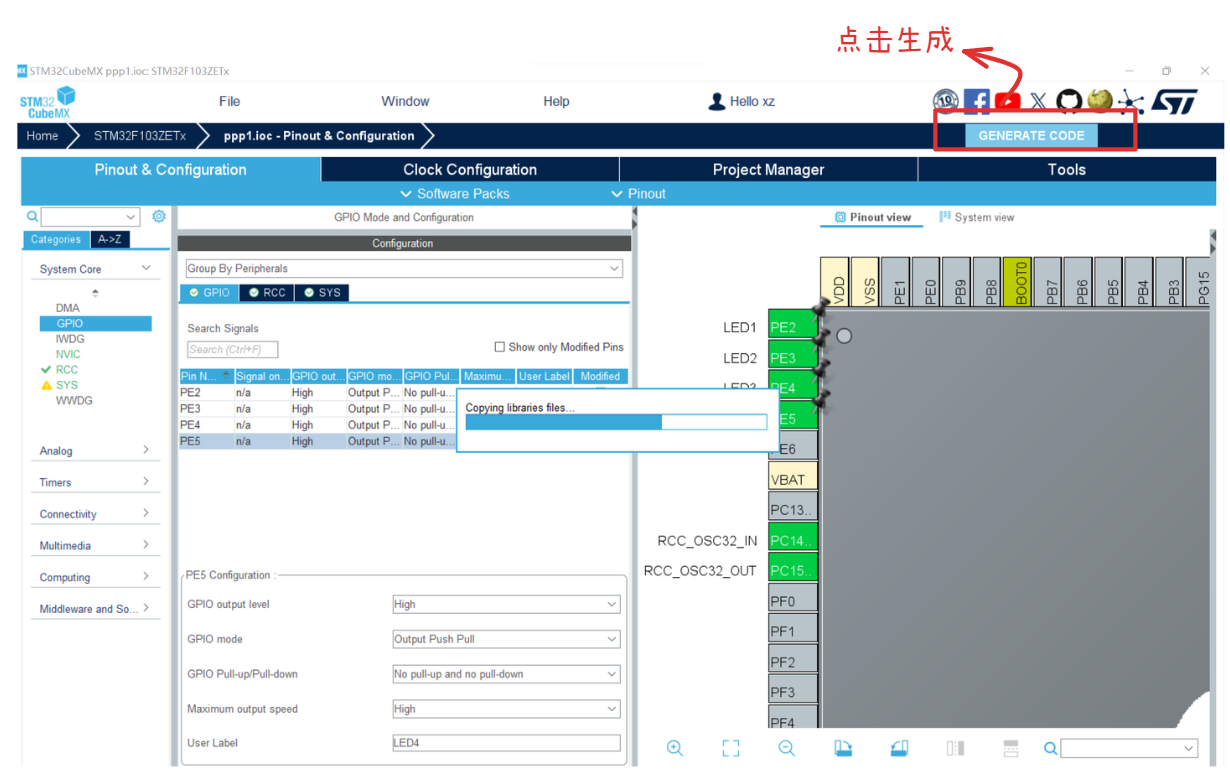The height and width of the screenshot is (775, 1230).
Task: Fit the chip view to window
Action: coord(731,748)
